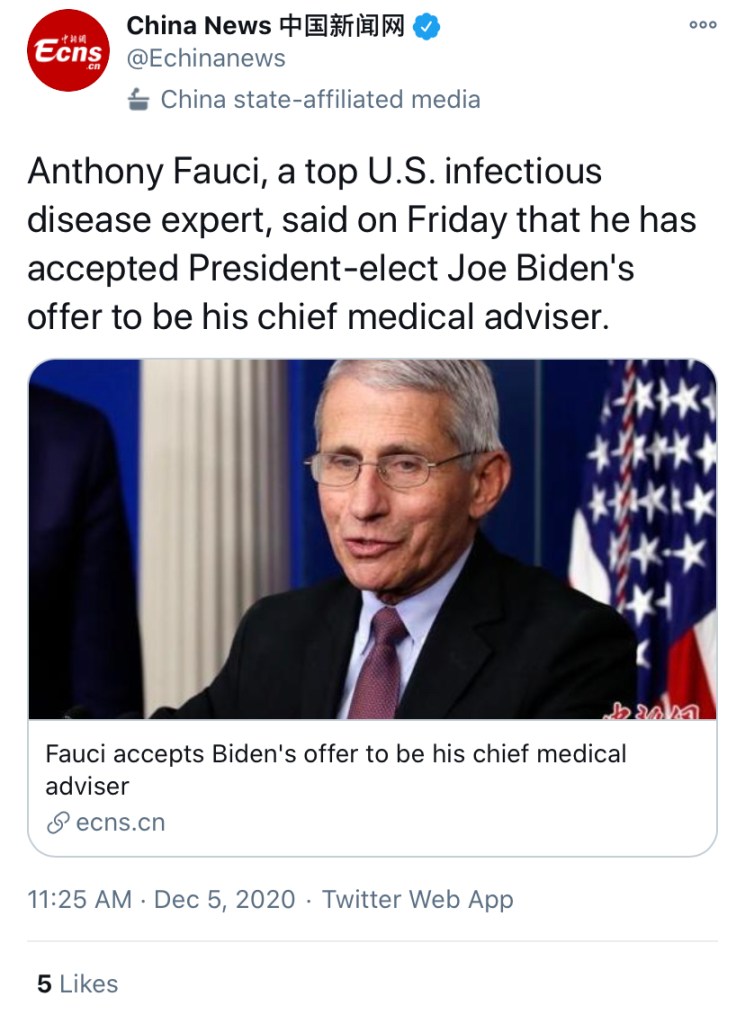Viewport: 745px width, 1023px height.
Task: Open the China News 中国新闻网 display name
Action: (265, 27)
